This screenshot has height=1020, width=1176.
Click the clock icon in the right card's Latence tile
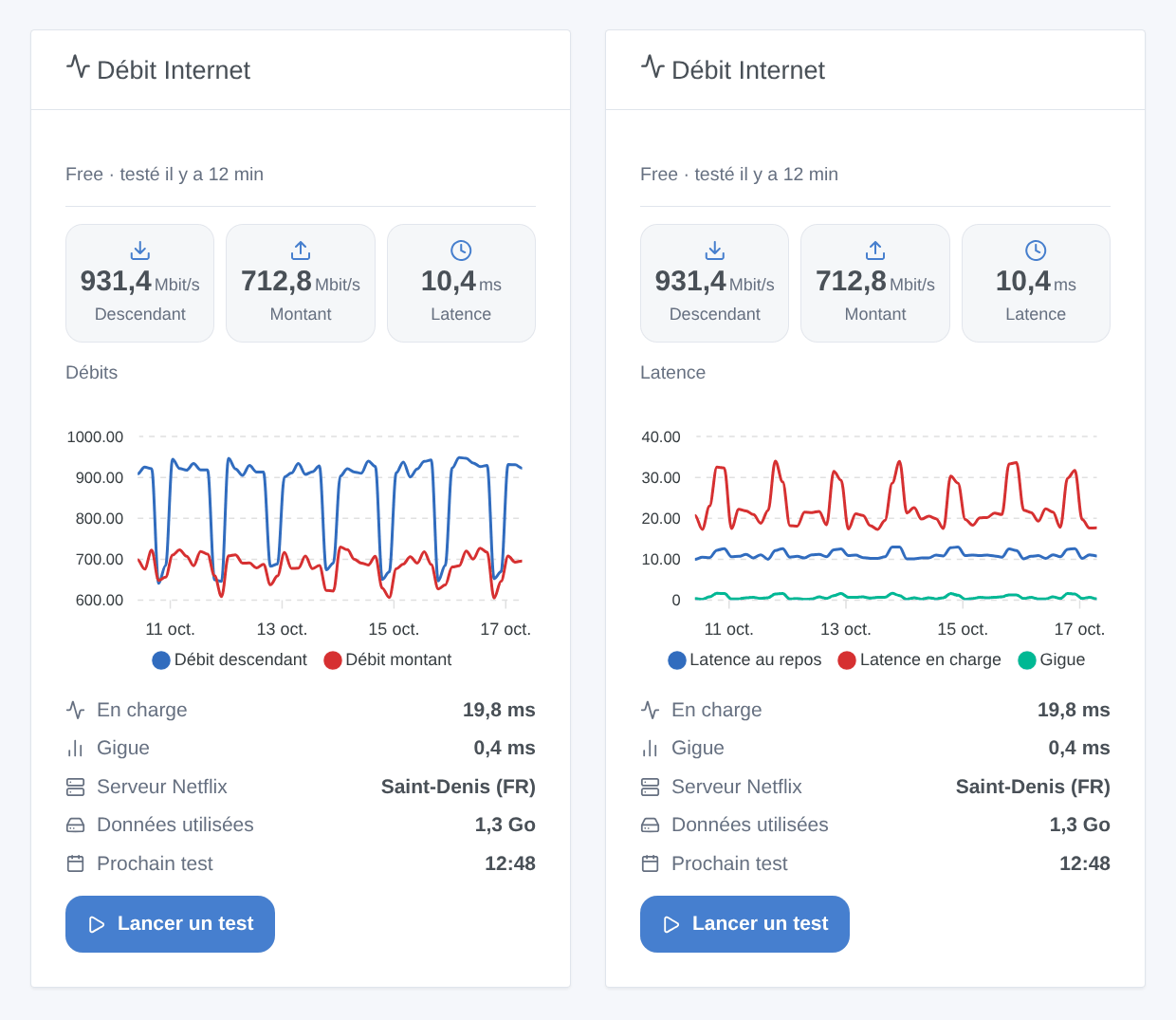pyautogui.click(x=1036, y=250)
